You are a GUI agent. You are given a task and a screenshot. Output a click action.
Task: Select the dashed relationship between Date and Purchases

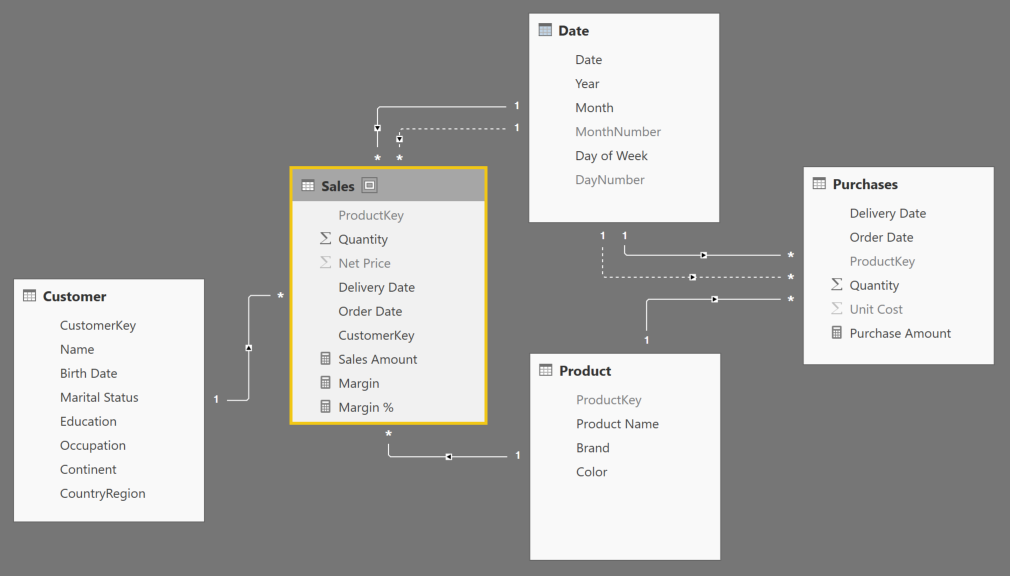[690, 277]
